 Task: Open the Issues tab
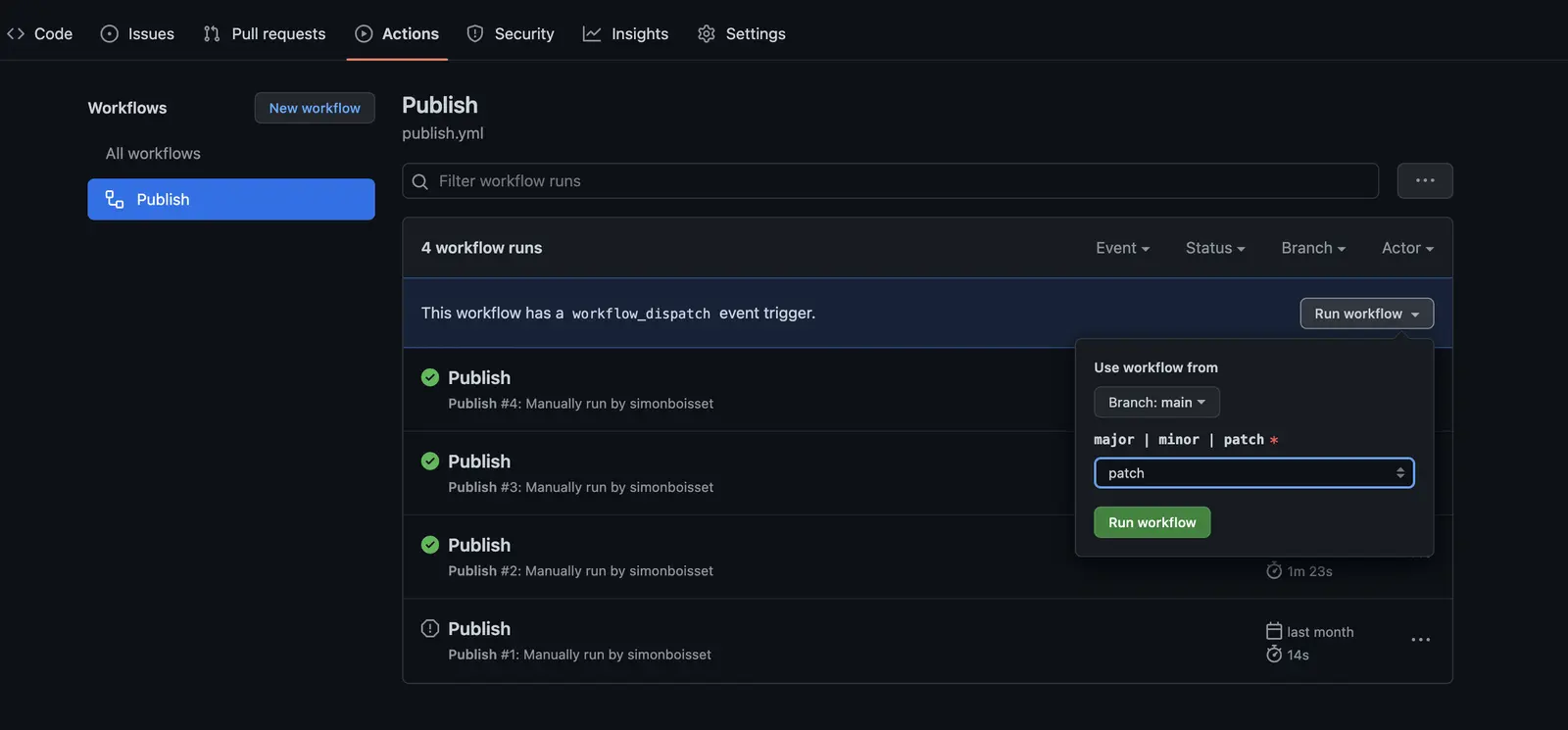137,33
